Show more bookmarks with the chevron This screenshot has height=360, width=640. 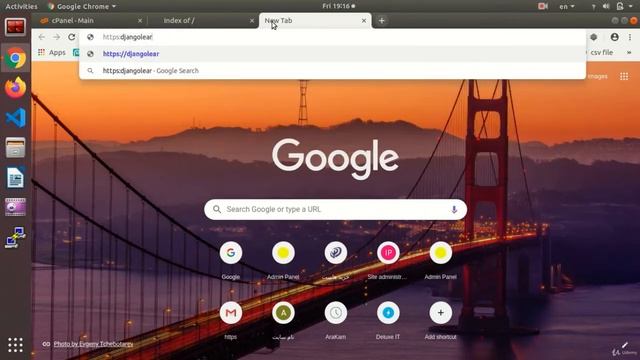point(629,52)
